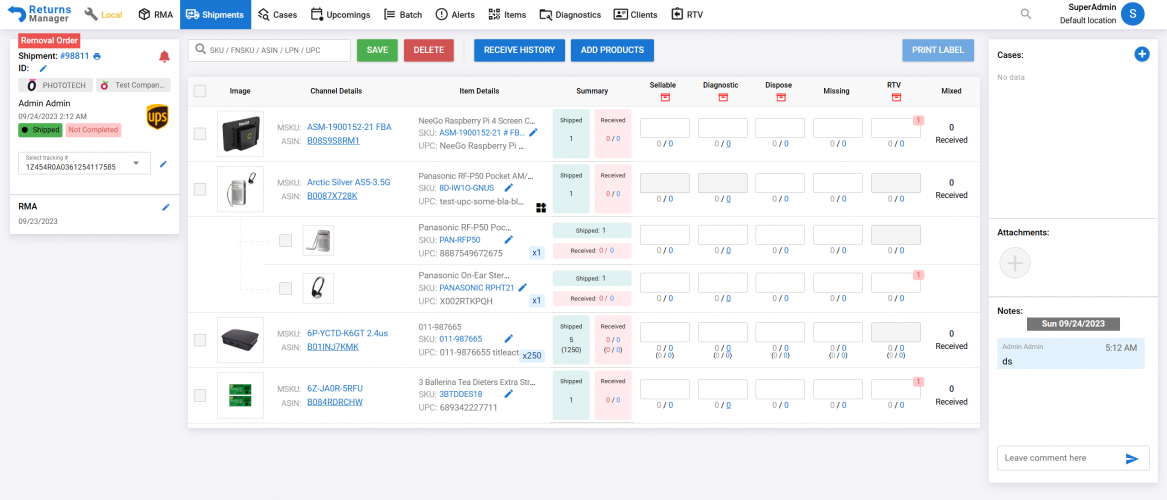
Task: Click the Raspberry Pi screen product thumbnail
Action: pyautogui.click(x=240, y=134)
